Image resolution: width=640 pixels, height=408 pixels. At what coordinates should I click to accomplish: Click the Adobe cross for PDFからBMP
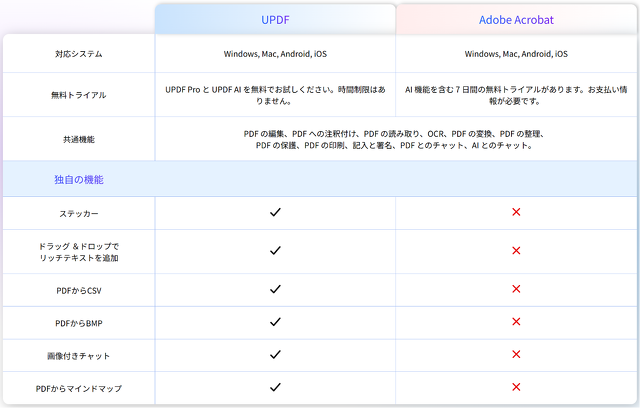(516, 322)
